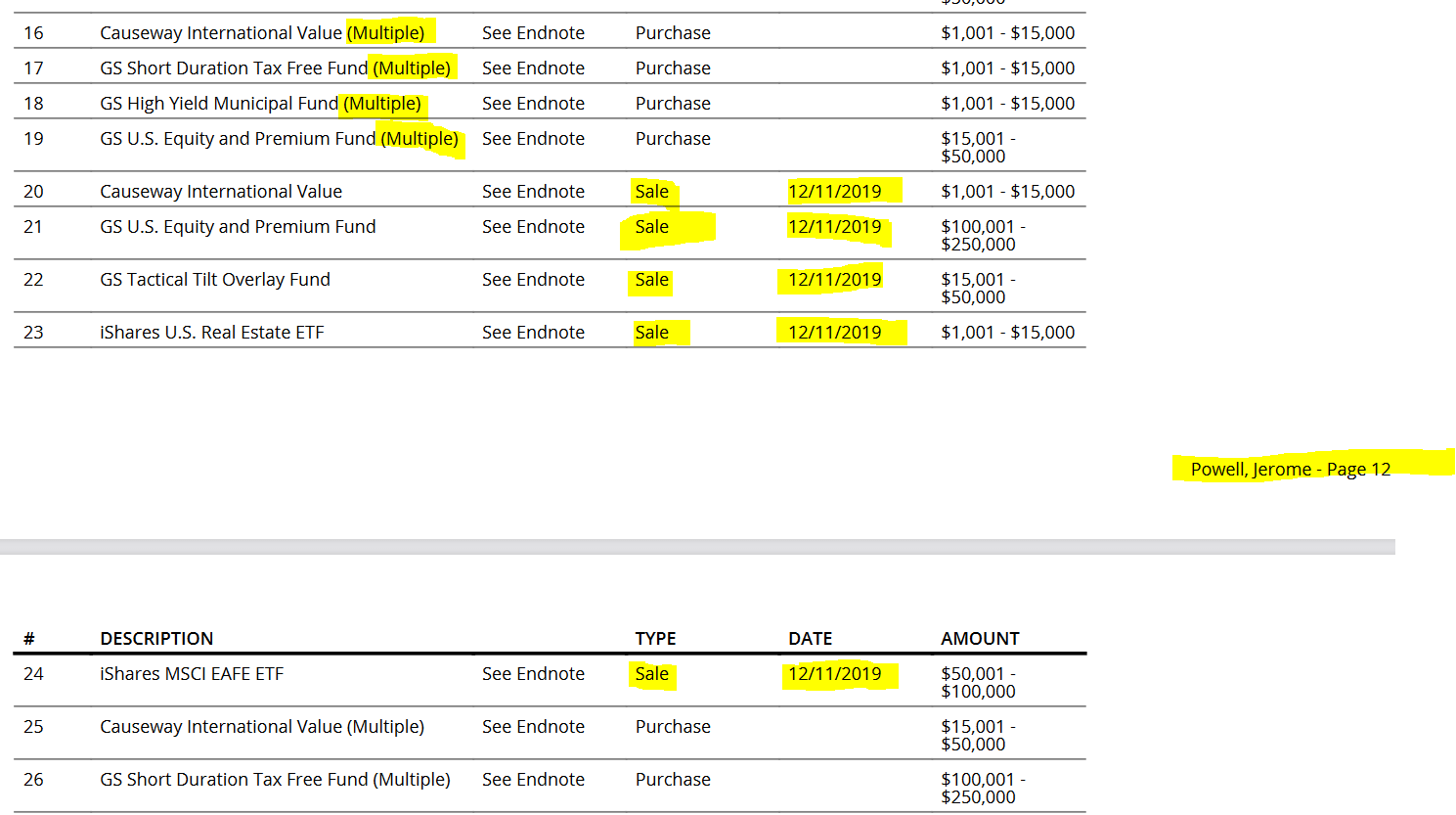Click the '$1,001 - $15,000' amount in row 20
Screen dimensions: 1456x815
(1007, 192)
